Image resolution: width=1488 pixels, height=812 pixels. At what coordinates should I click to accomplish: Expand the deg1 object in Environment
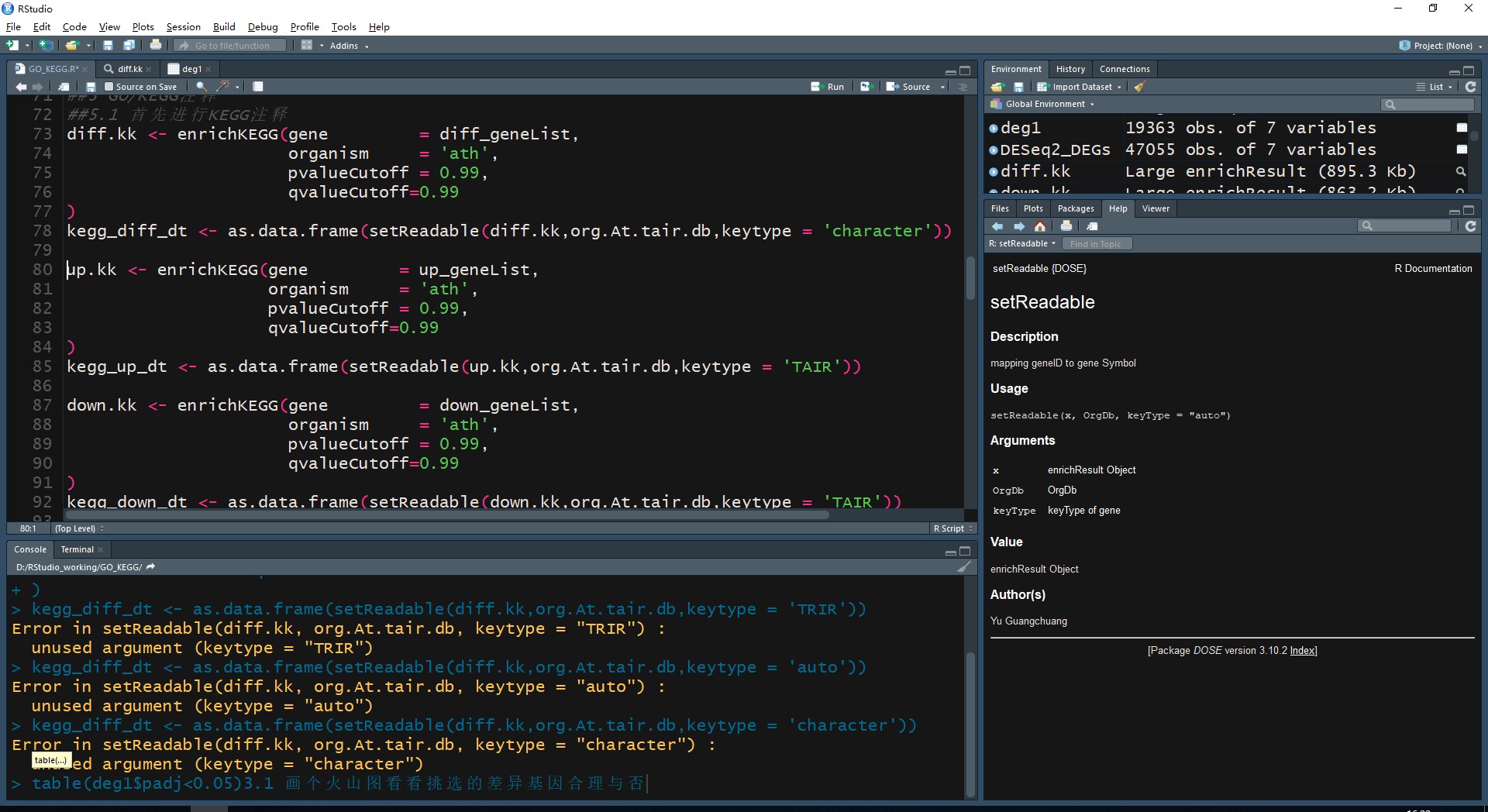pyautogui.click(x=994, y=128)
